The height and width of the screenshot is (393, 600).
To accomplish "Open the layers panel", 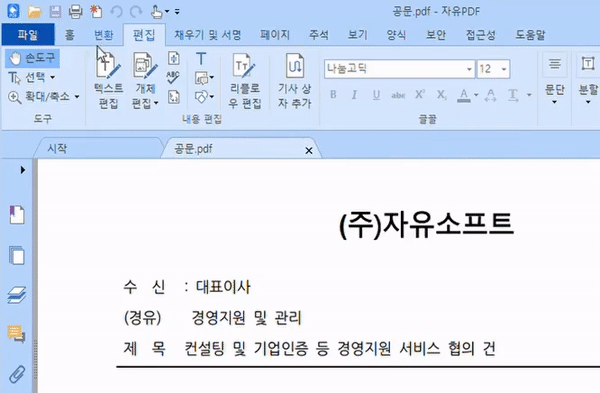I will point(17,295).
